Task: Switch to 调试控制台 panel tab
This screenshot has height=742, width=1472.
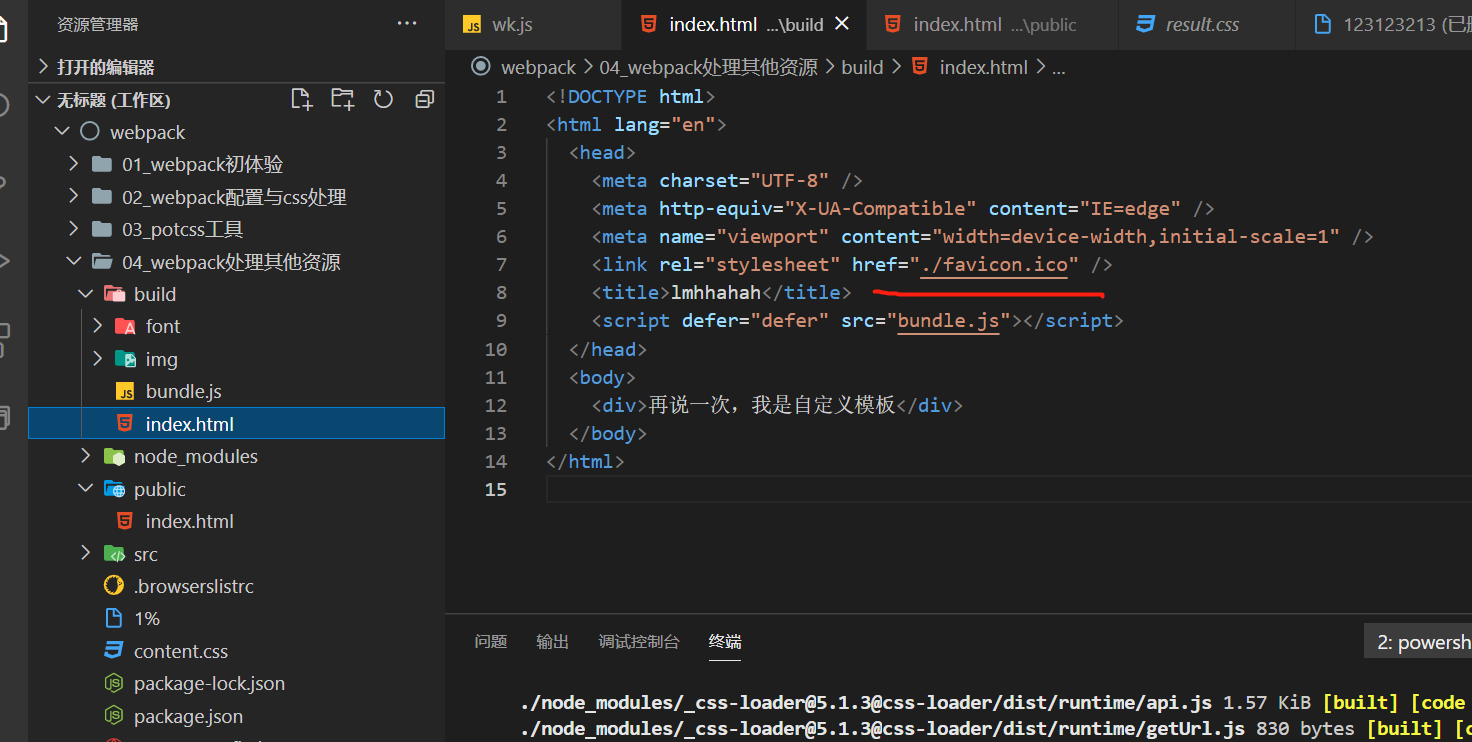Action: point(639,642)
